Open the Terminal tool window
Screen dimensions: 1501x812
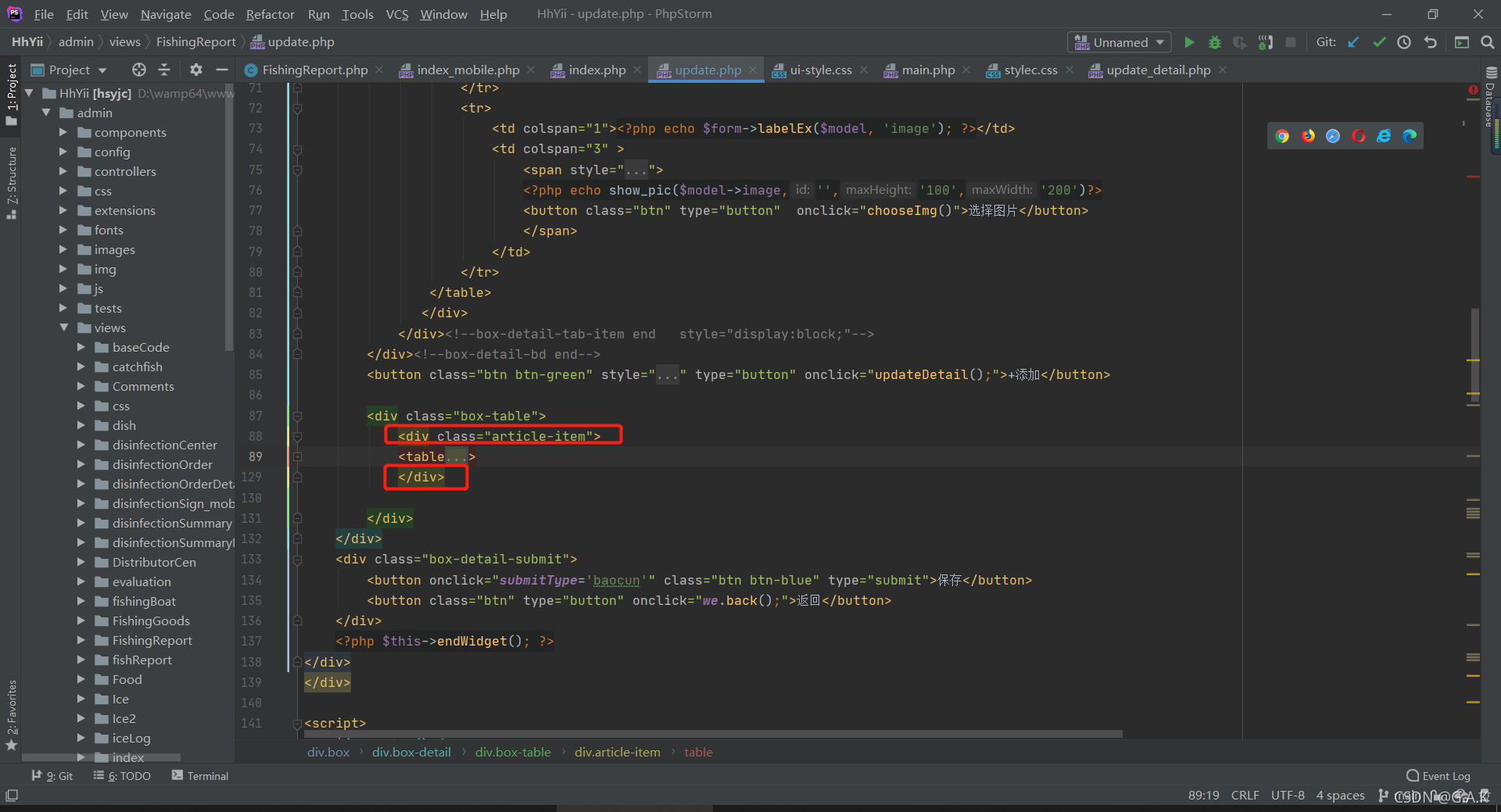(200, 776)
